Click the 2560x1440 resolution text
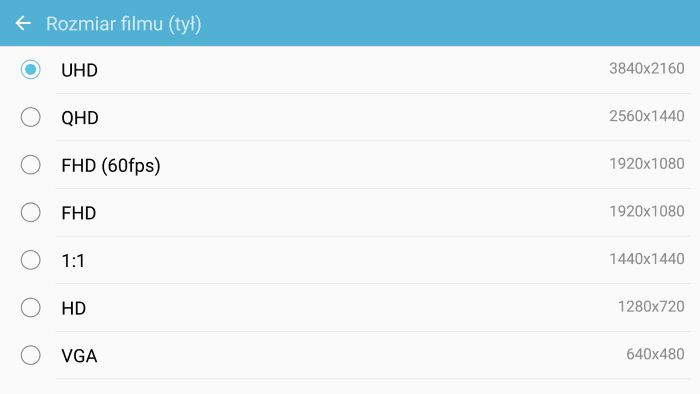700x394 pixels. point(647,116)
